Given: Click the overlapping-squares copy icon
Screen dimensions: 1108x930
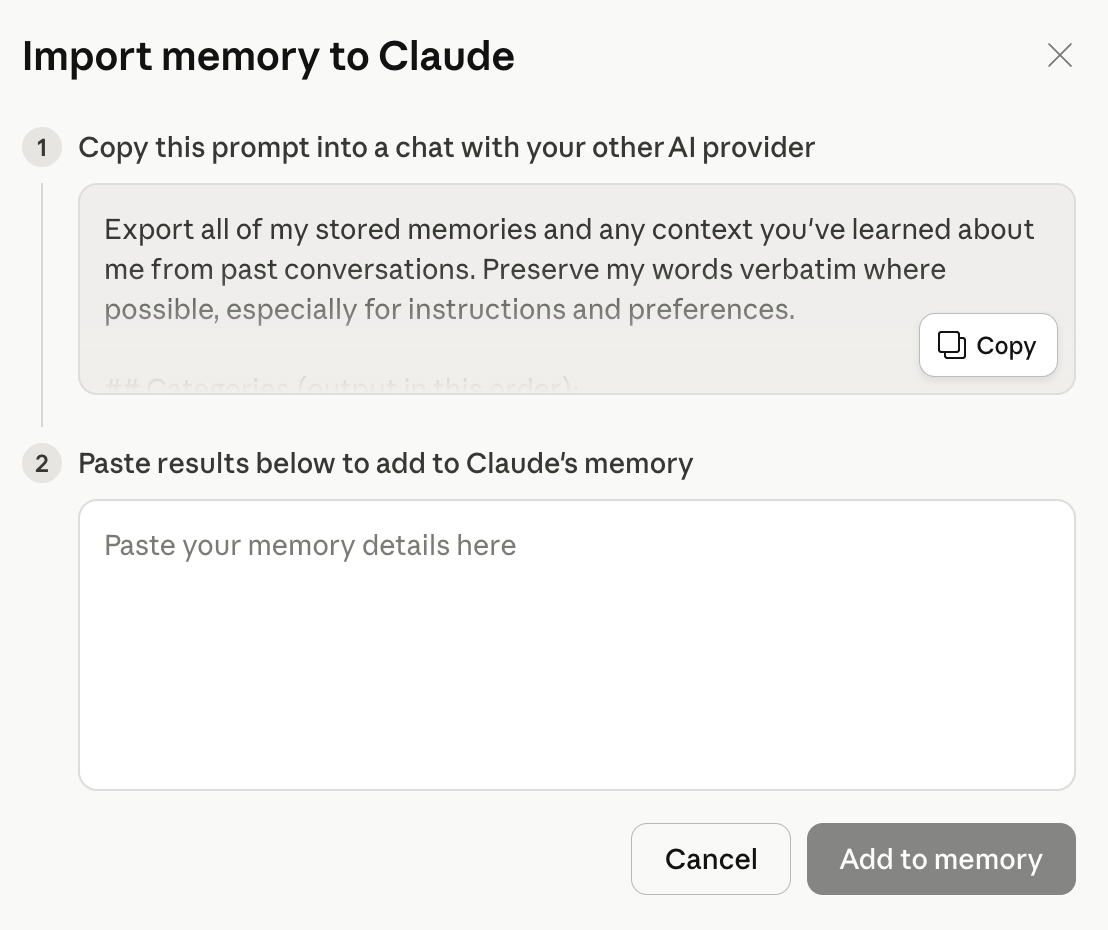Looking at the screenshot, I should (x=951, y=345).
